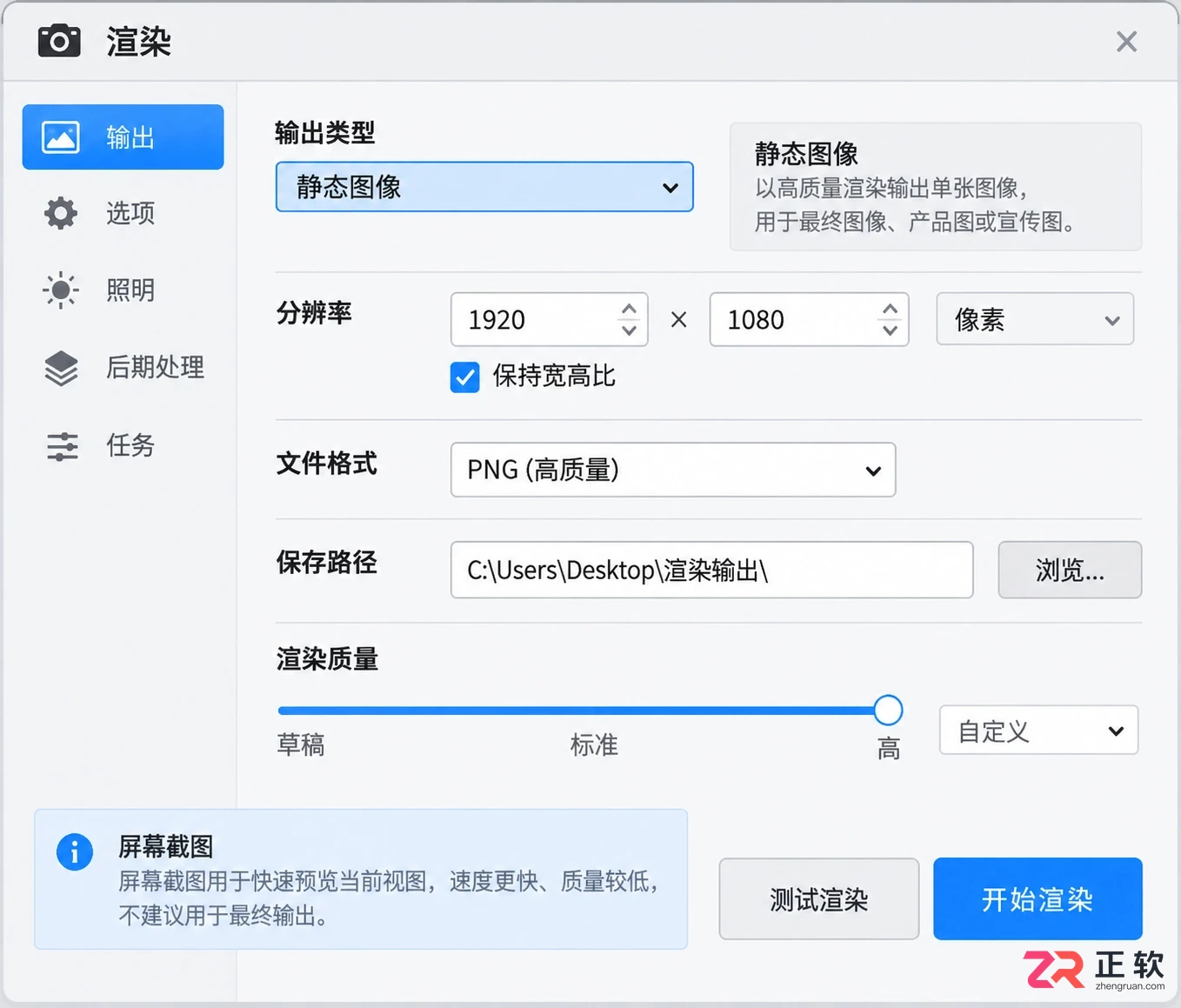This screenshot has width=1181, height=1008.
Task: Toggle the 保持宽高比 checkbox
Action: pyautogui.click(x=465, y=377)
